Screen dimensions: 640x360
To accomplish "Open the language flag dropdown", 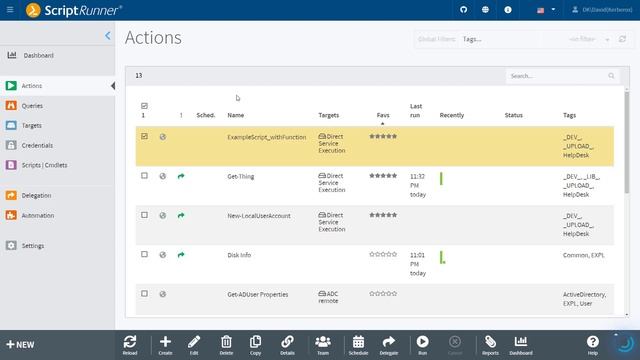I will (x=546, y=10).
